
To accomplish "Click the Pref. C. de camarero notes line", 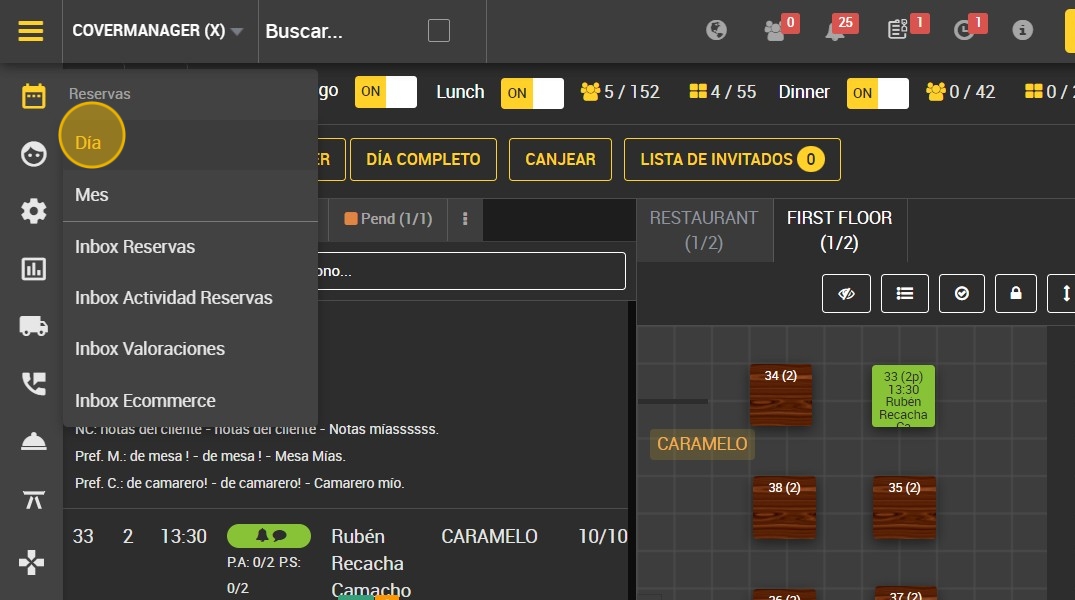I will 239,483.
